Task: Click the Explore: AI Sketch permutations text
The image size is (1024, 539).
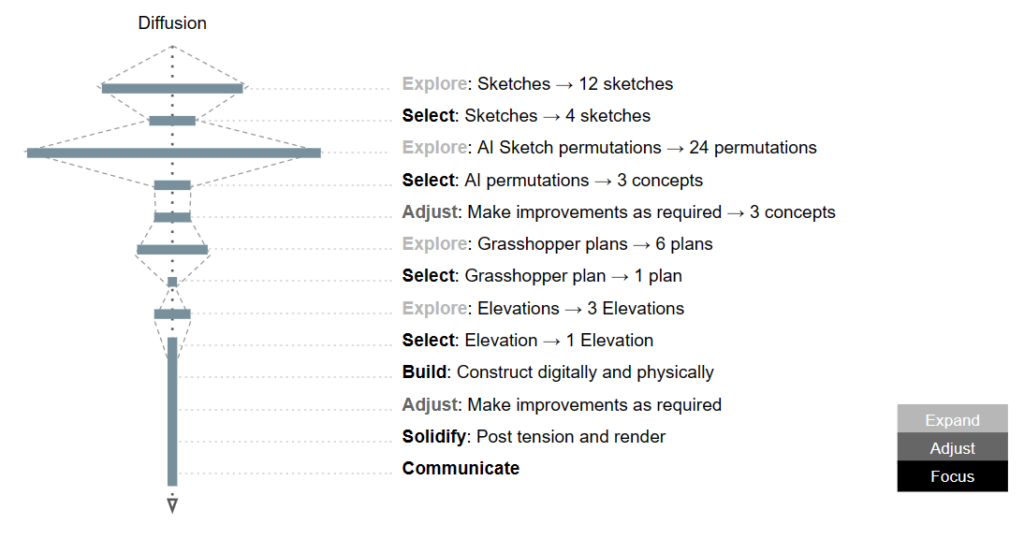Action: tap(609, 148)
